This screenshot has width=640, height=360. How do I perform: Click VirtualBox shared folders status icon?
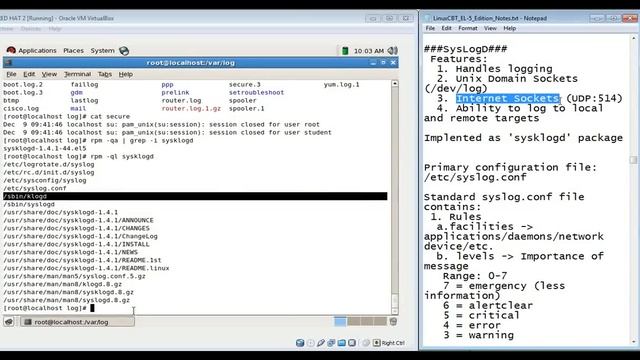click(342, 343)
